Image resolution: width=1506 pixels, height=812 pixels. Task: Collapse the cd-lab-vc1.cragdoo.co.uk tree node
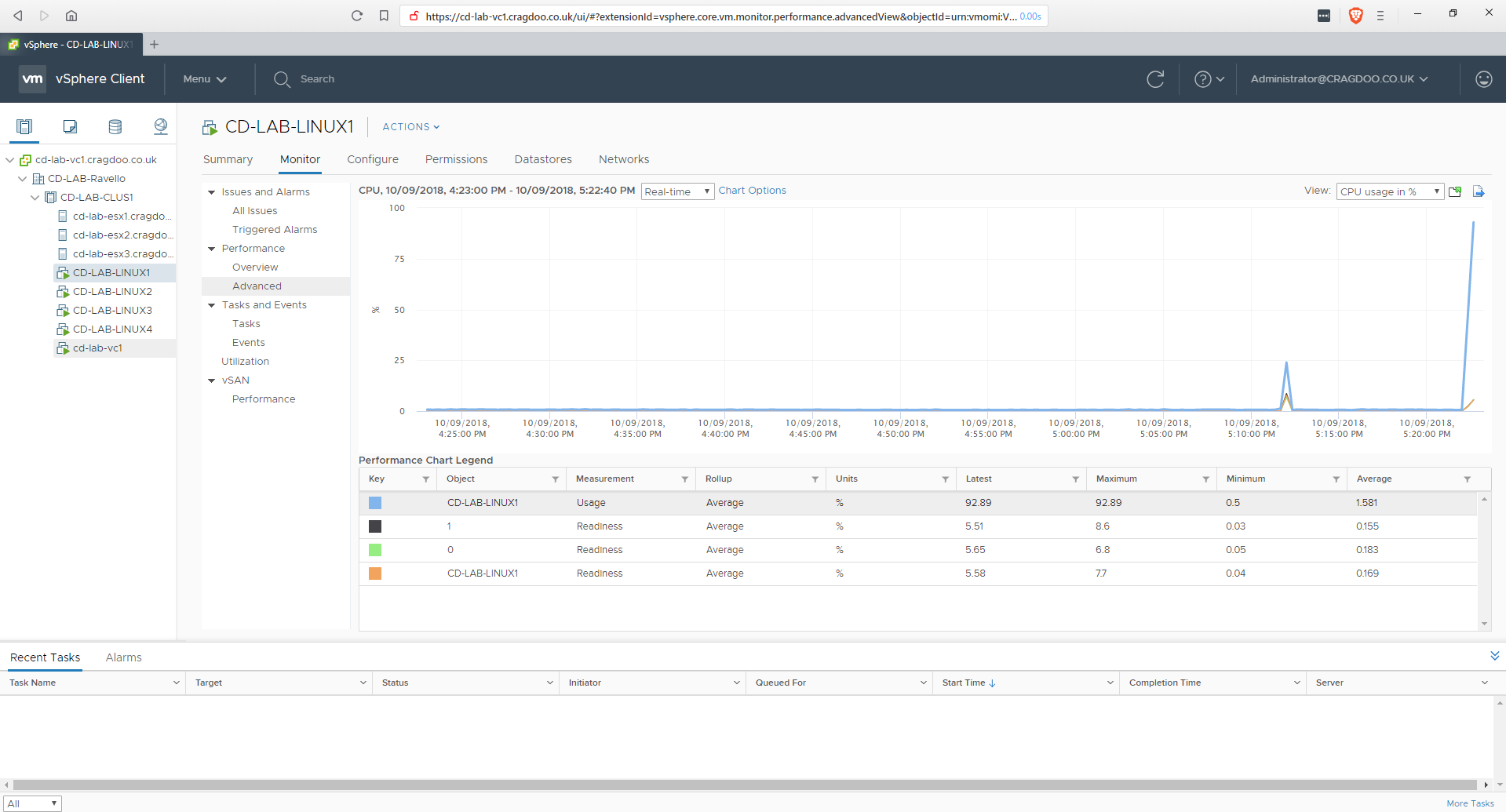(x=10, y=160)
